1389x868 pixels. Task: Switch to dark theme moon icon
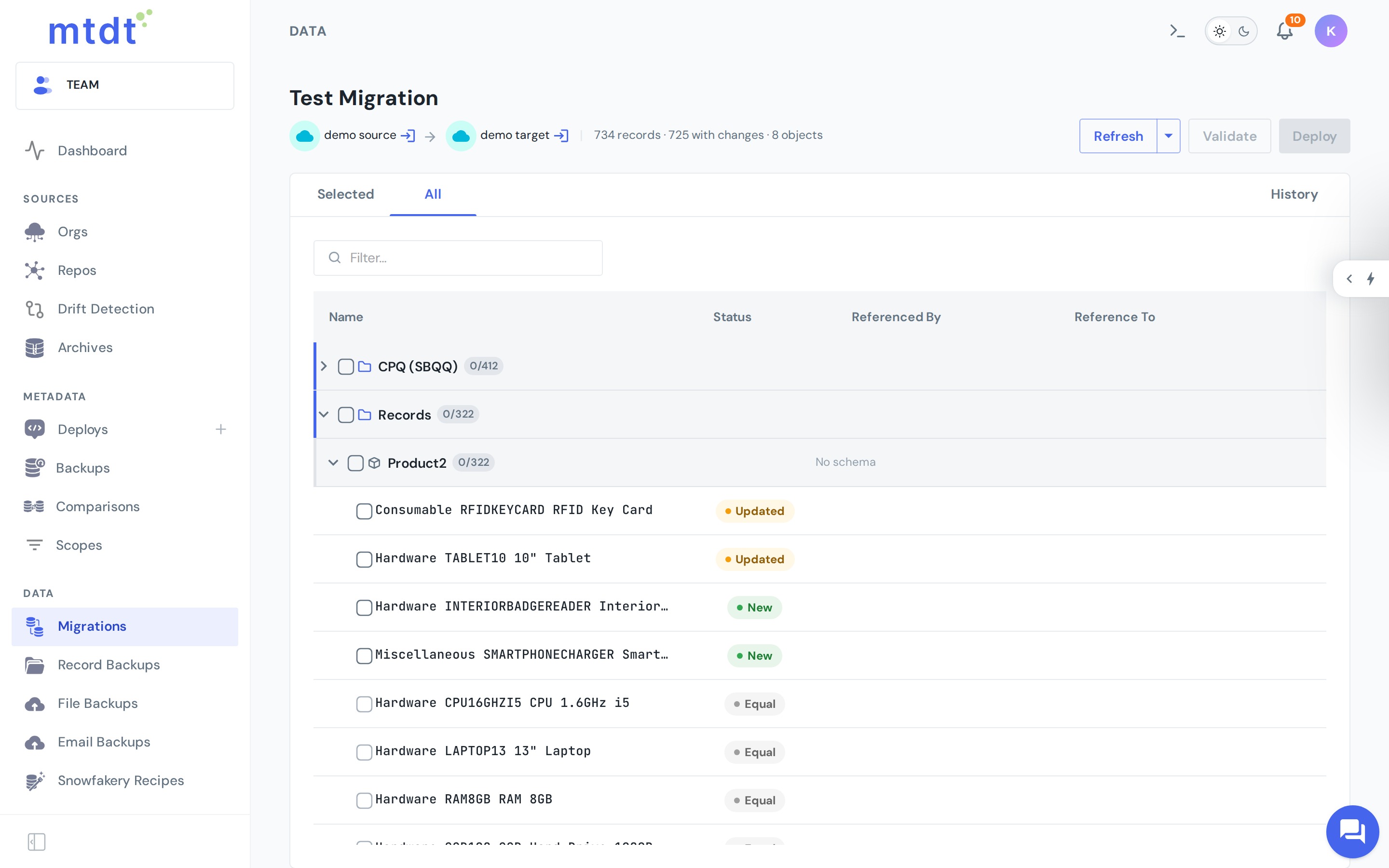[x=1244, y=31]
